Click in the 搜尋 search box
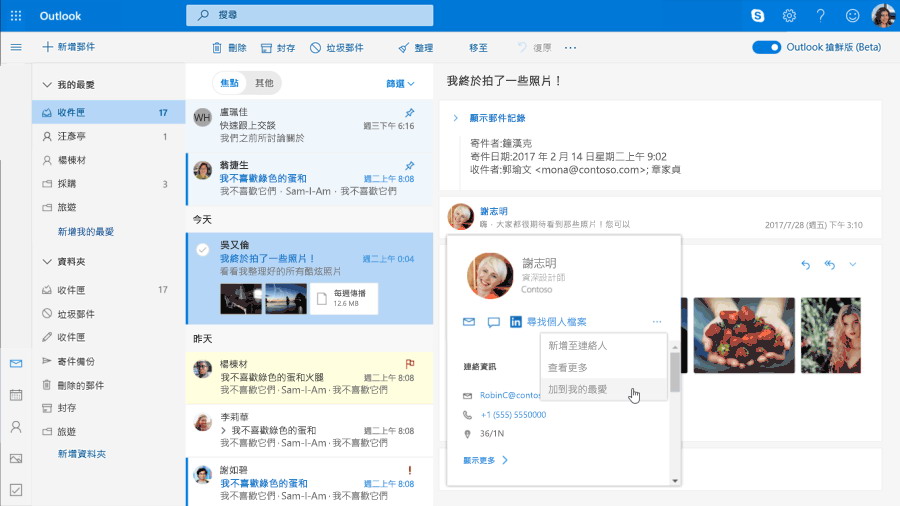This screenshot has width=900, height=506. (309, 15)
